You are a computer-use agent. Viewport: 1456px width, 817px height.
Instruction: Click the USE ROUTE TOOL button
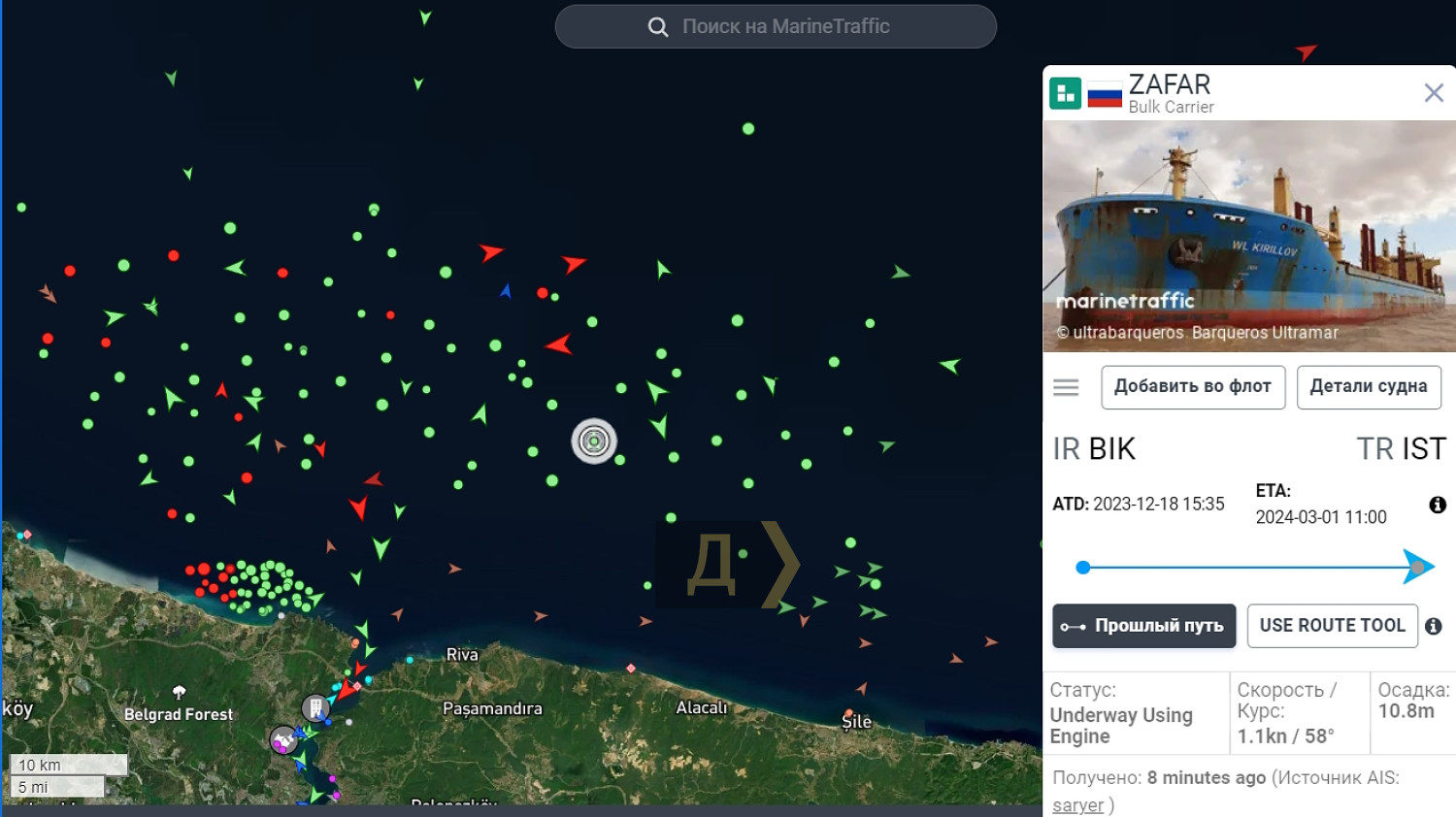click(1332, 626)
